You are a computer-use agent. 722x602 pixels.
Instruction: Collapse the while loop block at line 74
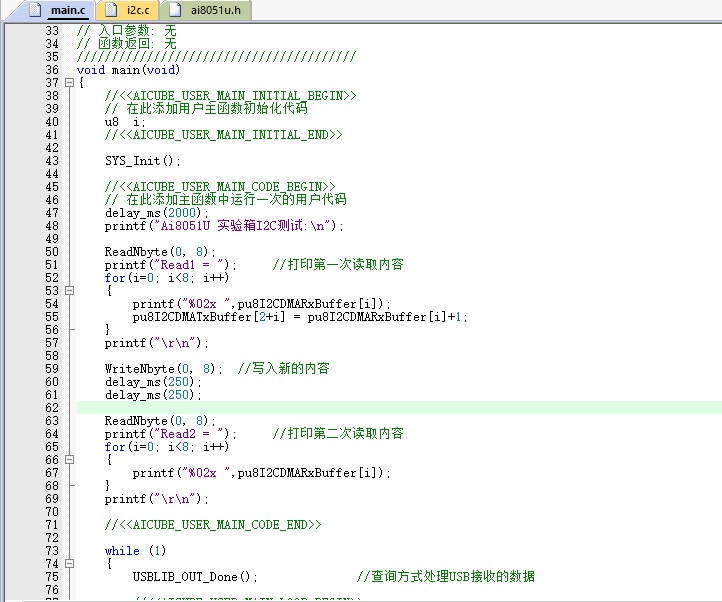[x=70, y=564]
